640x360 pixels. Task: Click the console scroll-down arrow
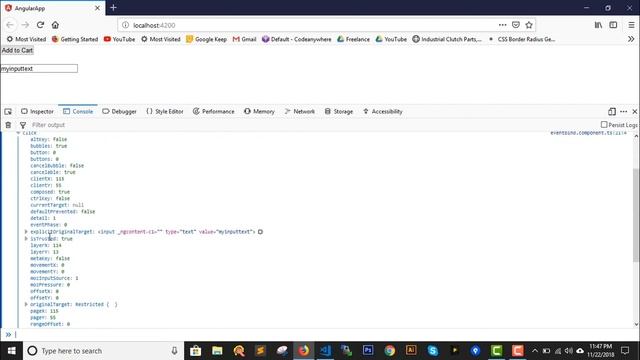tap(636, 324)
